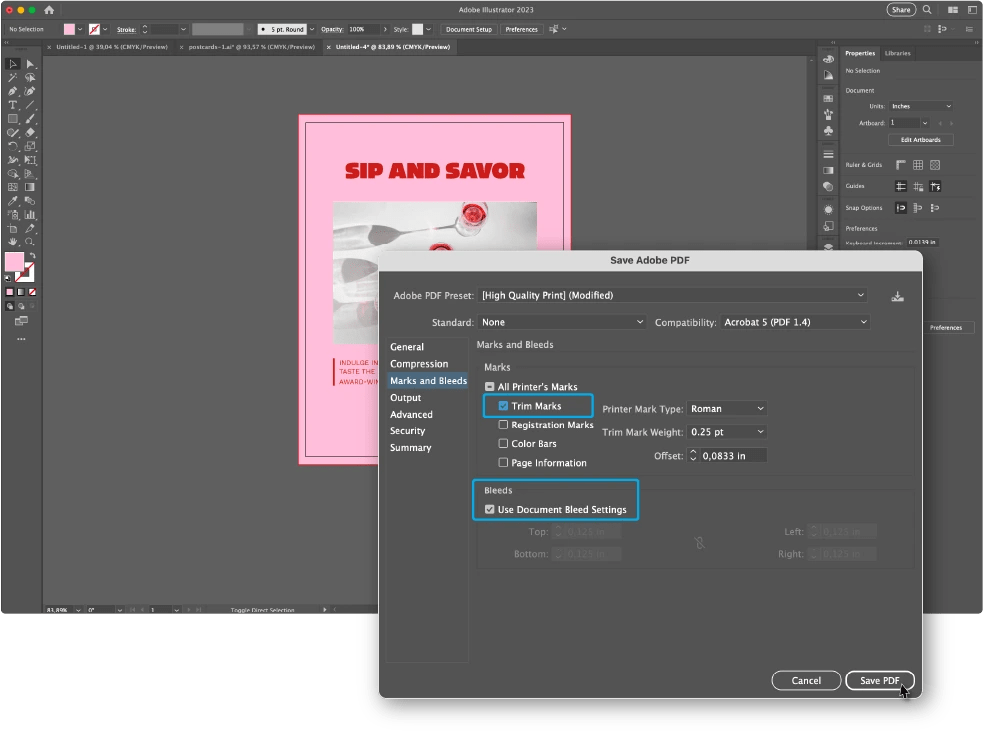The image size is (983, 735).
Task: Open the Printer Mark Type dropdown
Action: [x=726, y=408]
